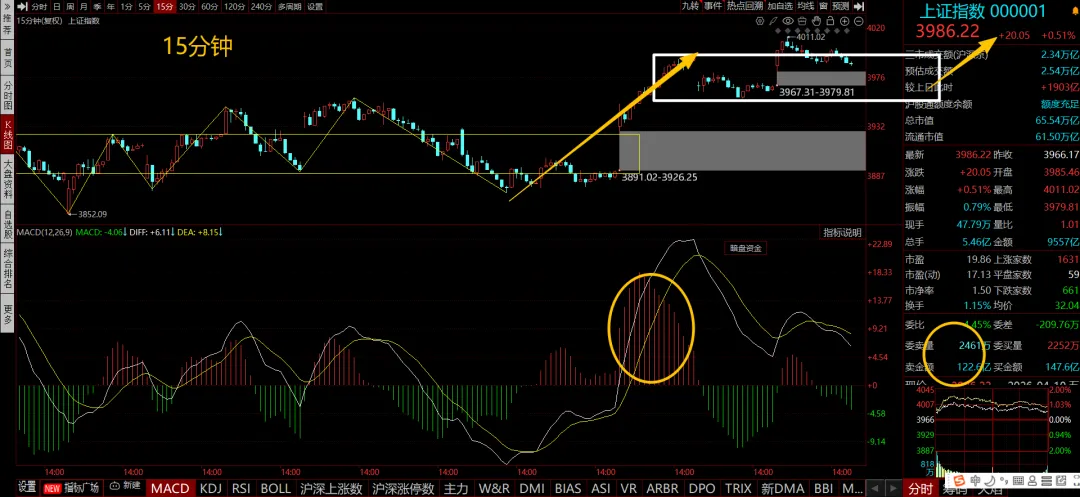Open 首页 in left sidebar

click(x=8, y=57)
